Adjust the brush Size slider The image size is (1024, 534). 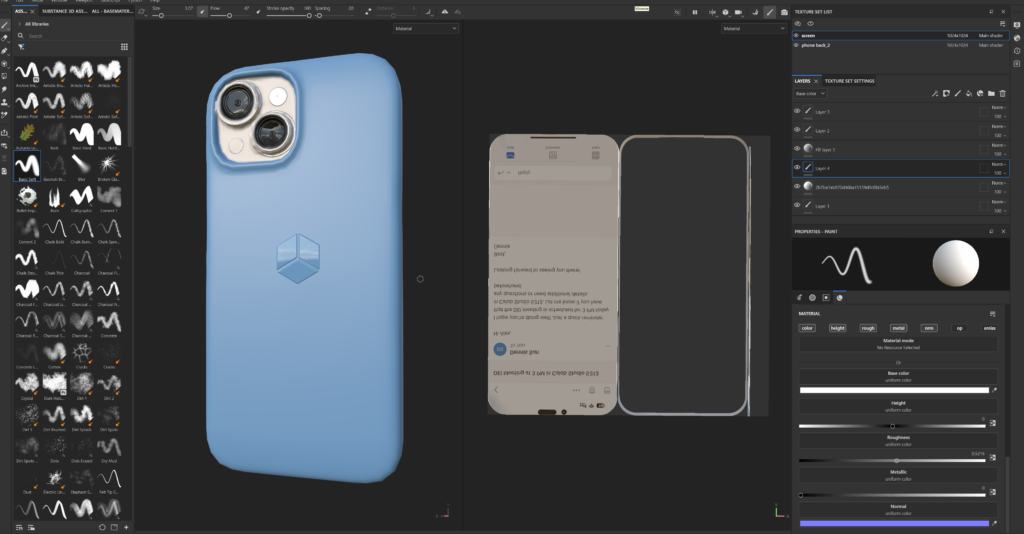[x=174, y=15]
